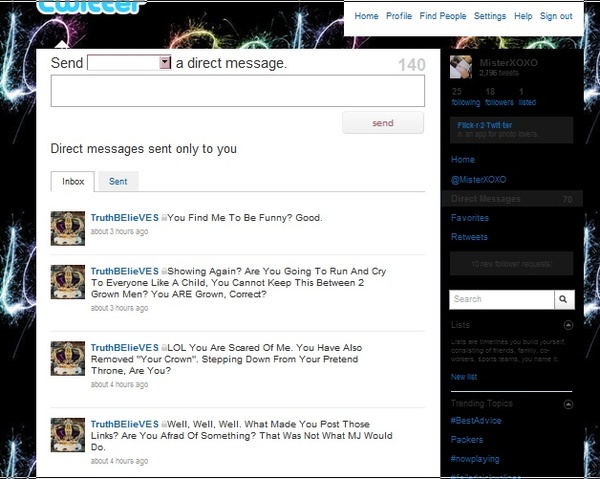Collapse the Lists section arrow
This screenshot has width=600, height=479.
point(569,325)
